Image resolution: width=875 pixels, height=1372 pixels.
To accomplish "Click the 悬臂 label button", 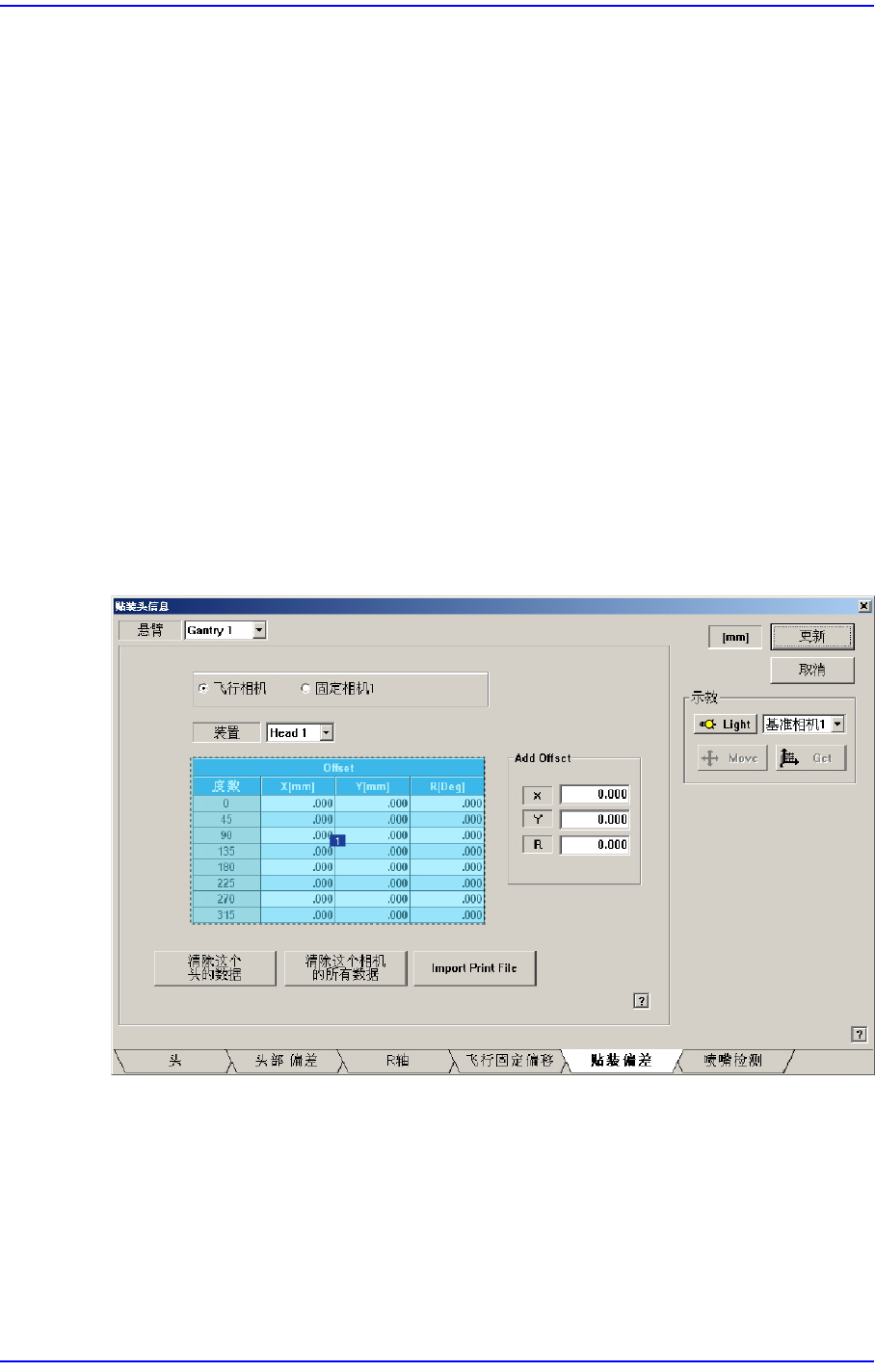I will [x=149, y=630].
